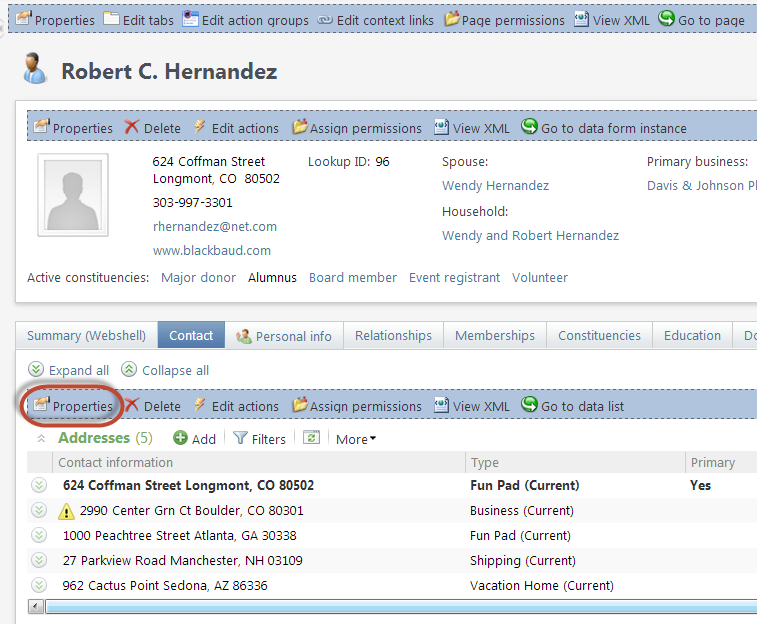Click Go to data list
Viewport: 757px width, 624px height.
tap(572, 406)
